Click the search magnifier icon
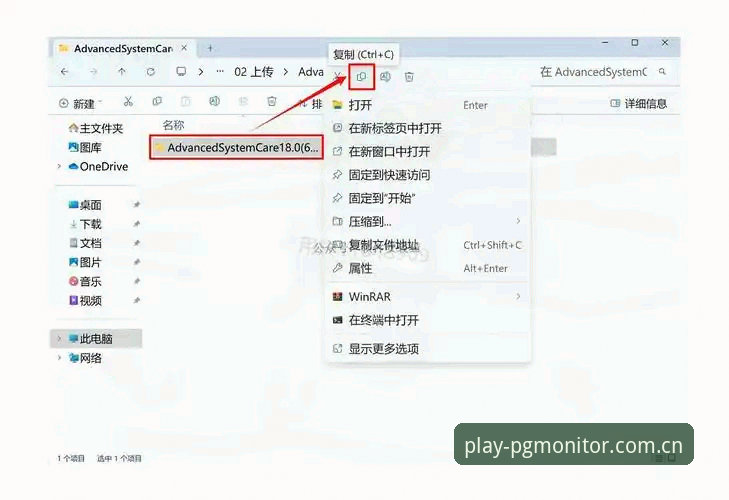The width and height of the screenshot is (729, 500). pyautogui.click(x=662, y=72)
